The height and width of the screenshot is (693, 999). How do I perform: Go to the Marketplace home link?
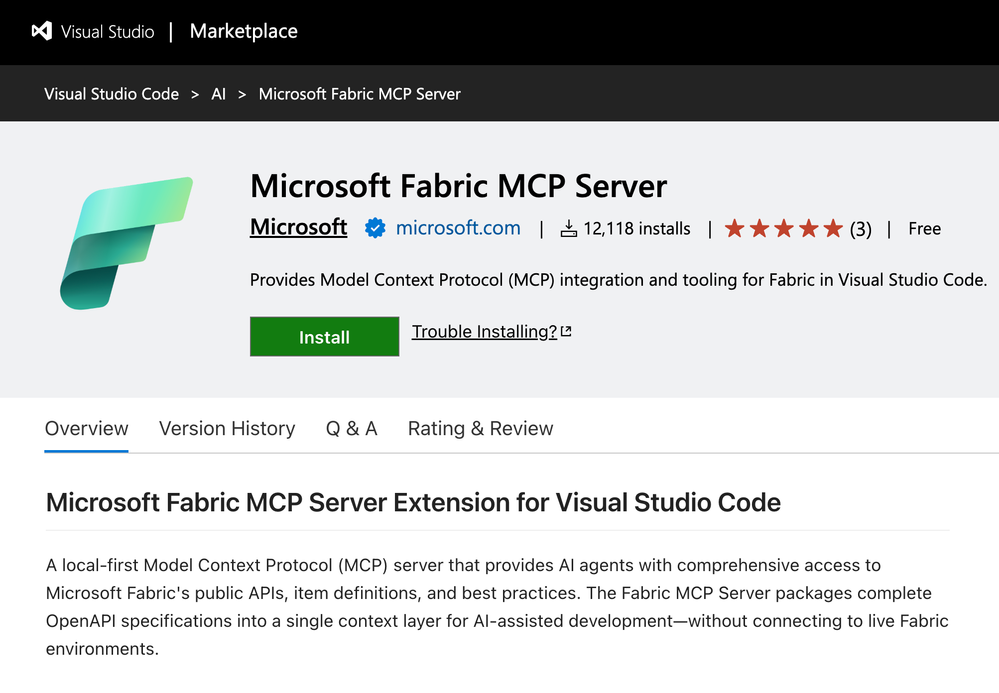coord(243,31)
